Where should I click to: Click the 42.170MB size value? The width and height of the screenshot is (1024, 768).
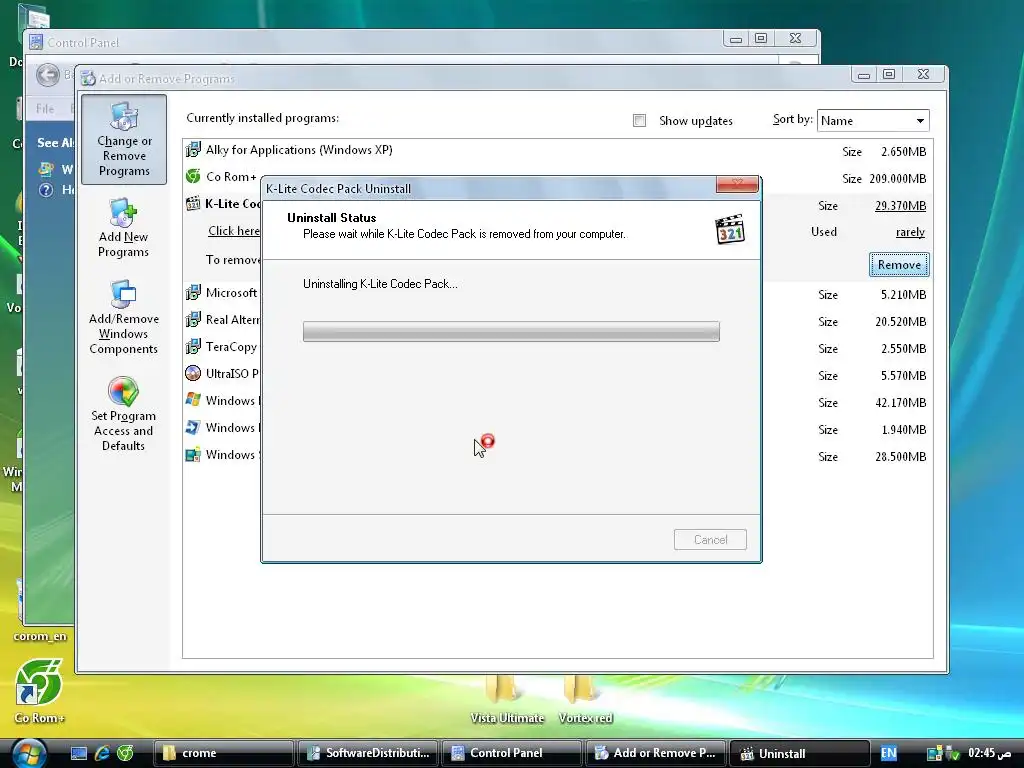click(x=901, y=402)
